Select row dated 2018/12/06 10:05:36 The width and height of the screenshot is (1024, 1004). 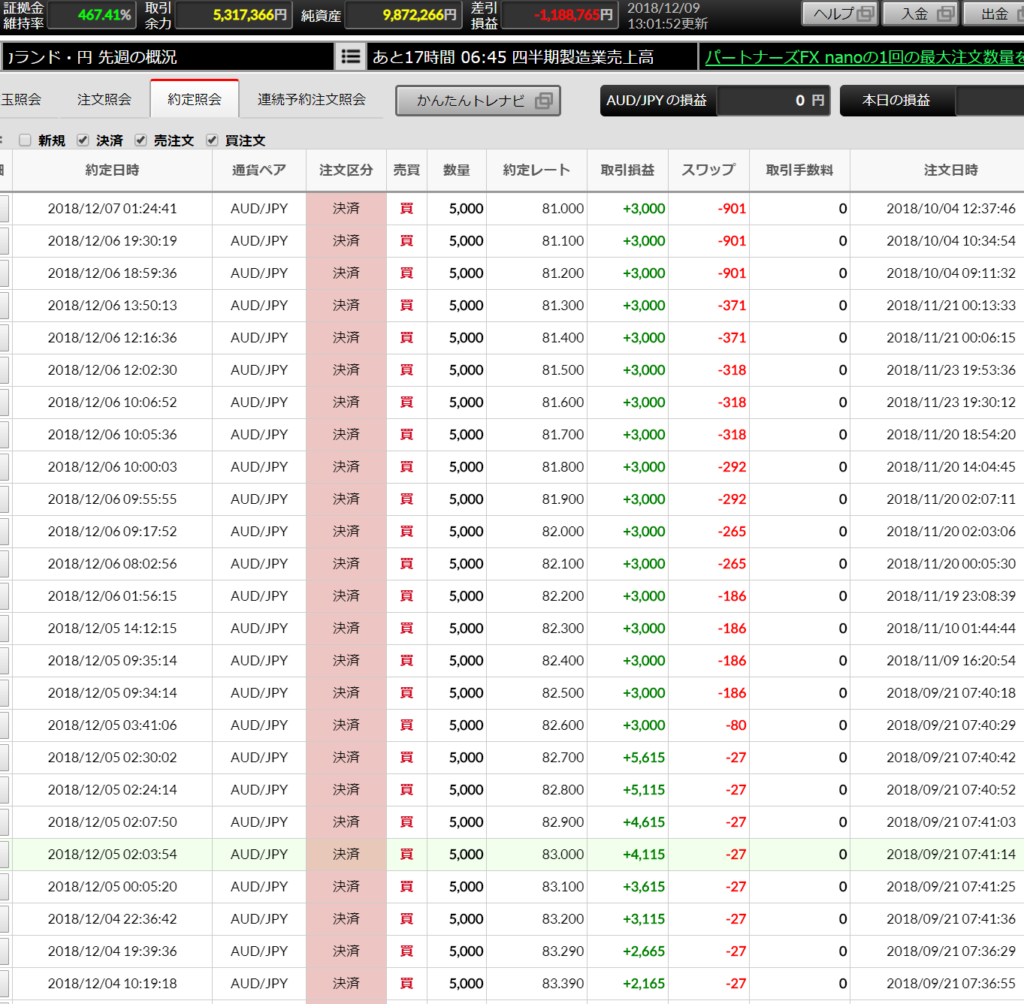coord(512,434)
